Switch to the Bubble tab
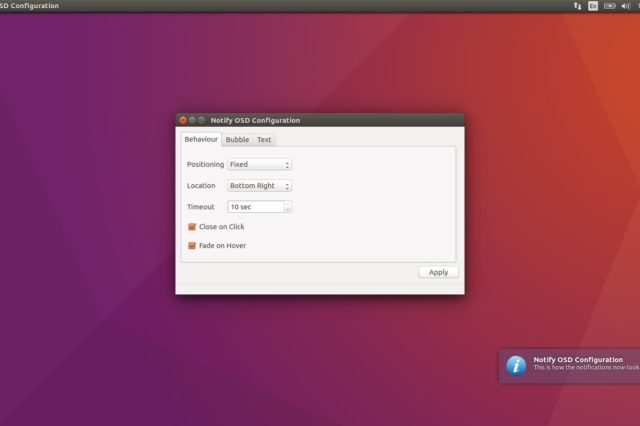The image size is (640, 426). tap(237, 140)
